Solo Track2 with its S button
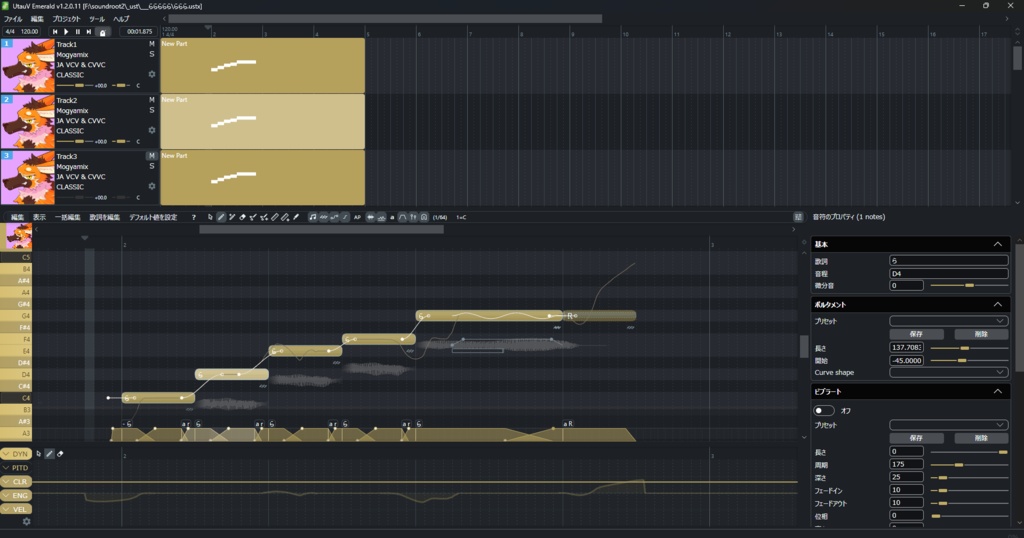Screen dimensions: 1024x538 click(152, 110)
